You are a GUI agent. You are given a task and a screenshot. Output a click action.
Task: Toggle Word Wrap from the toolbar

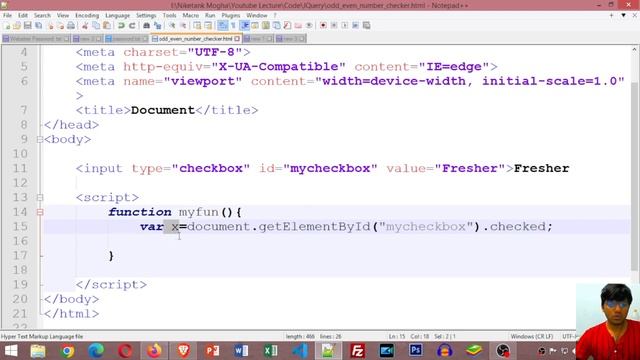pyautogui.click(x=222, y=25)
